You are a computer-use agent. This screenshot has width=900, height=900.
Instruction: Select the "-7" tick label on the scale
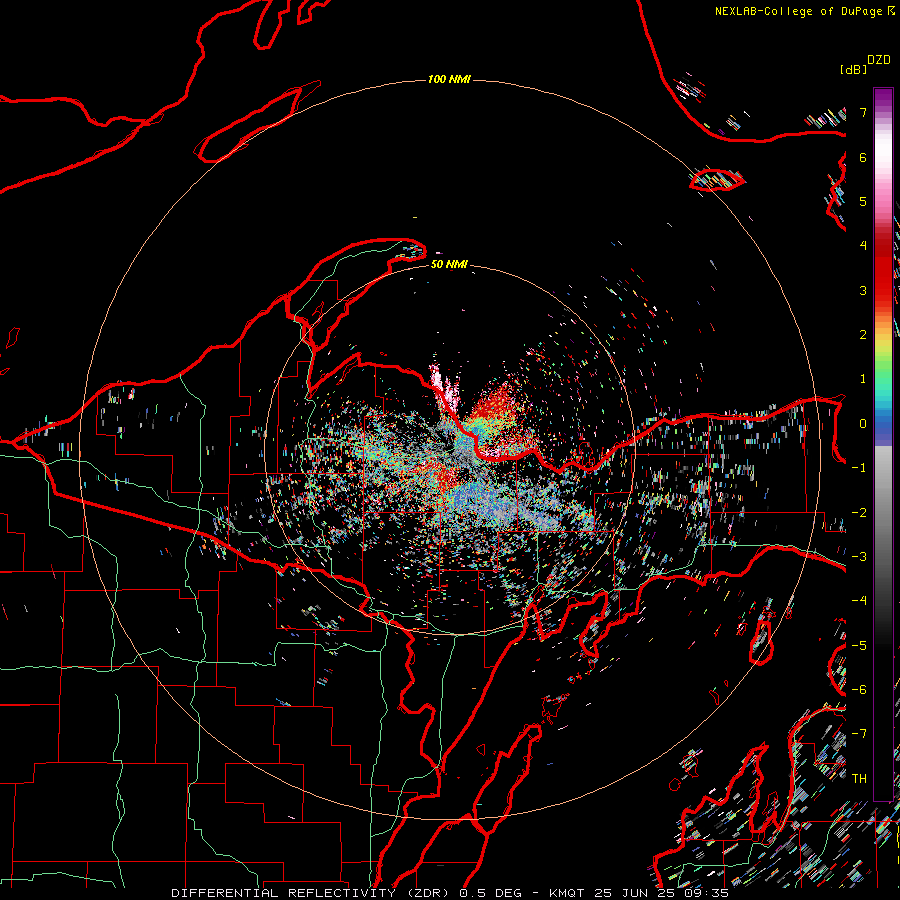(x=859, y=734)
